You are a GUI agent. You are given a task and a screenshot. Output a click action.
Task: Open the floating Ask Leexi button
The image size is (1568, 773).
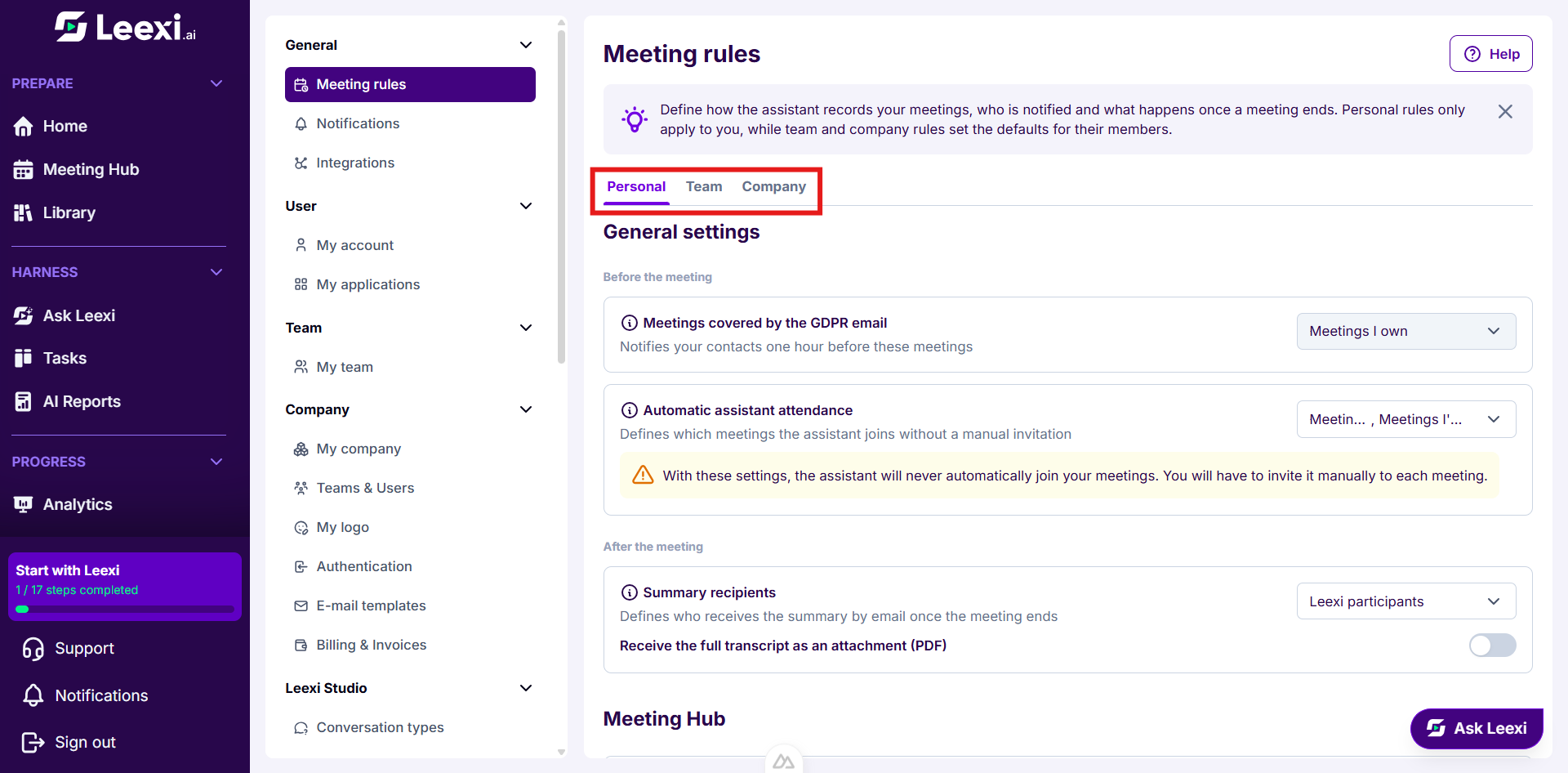pos(1477,728)
